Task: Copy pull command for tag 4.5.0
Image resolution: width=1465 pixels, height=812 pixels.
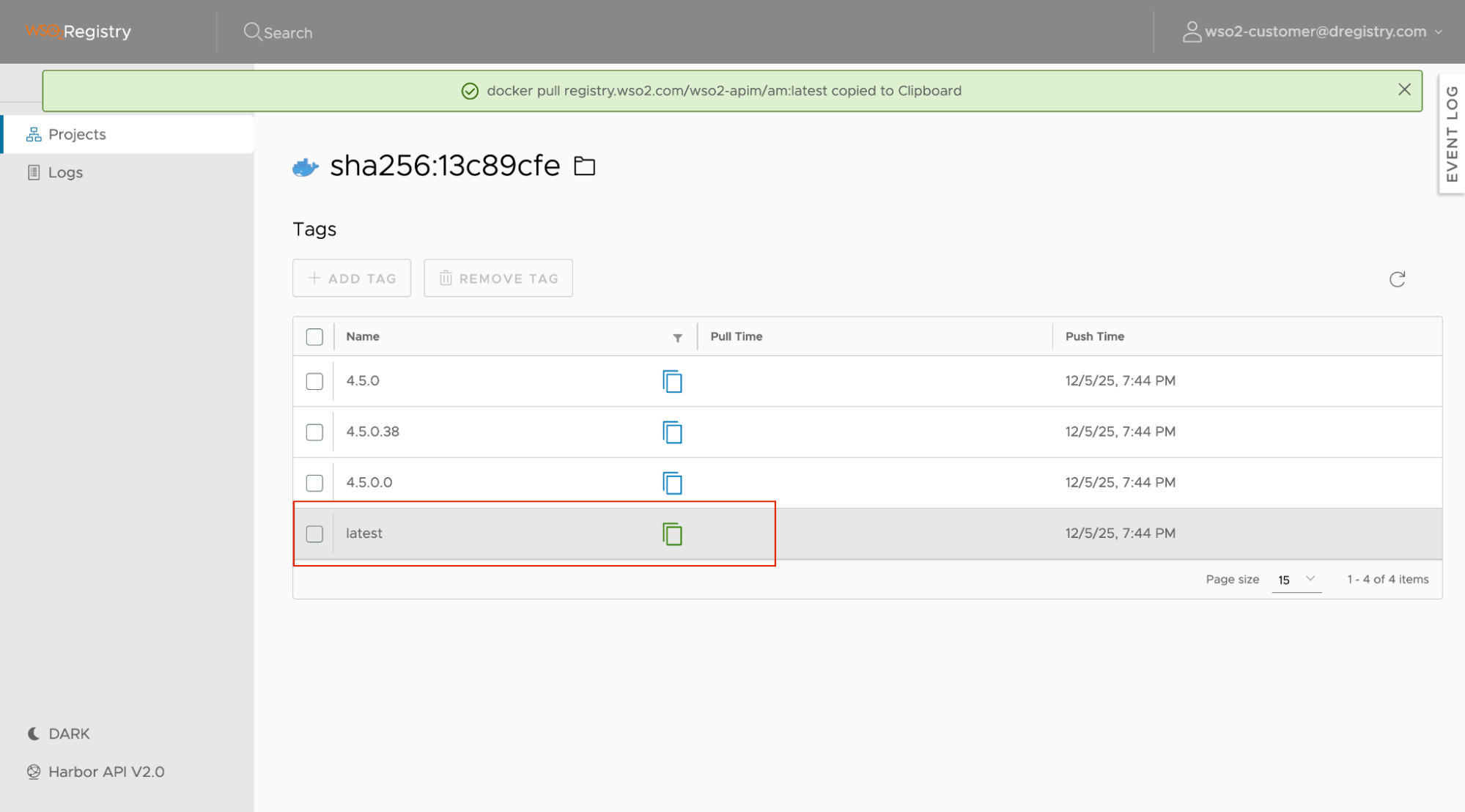Action: pos(672,381)
